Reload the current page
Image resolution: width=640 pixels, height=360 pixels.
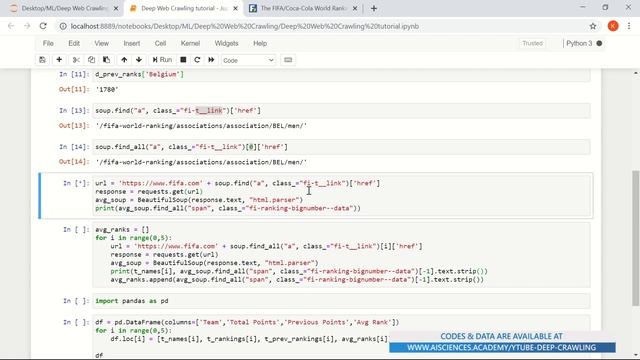(x=43, y=26)
